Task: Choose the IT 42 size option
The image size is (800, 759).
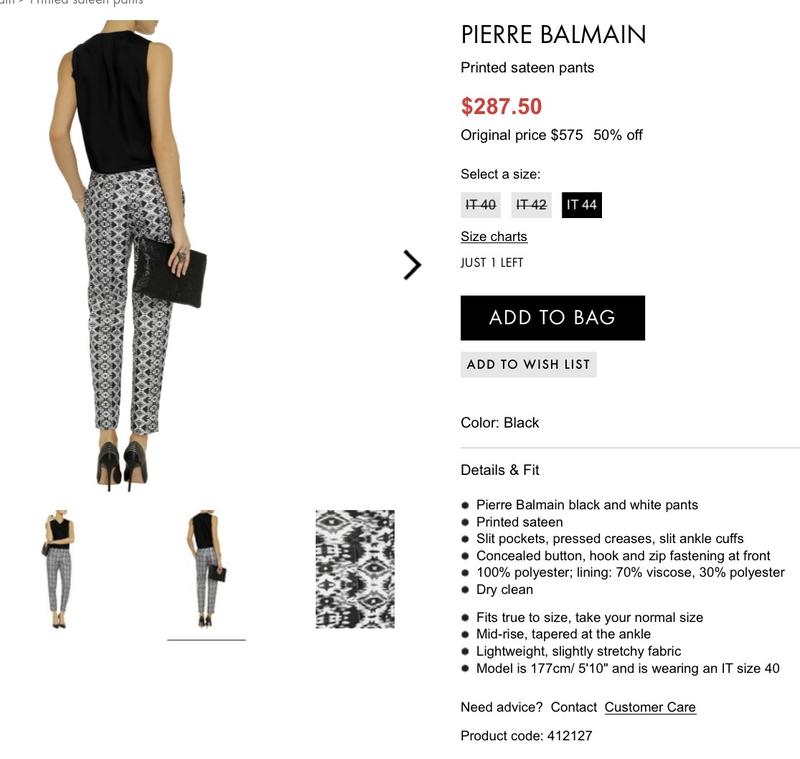Action: pos(531,205)
